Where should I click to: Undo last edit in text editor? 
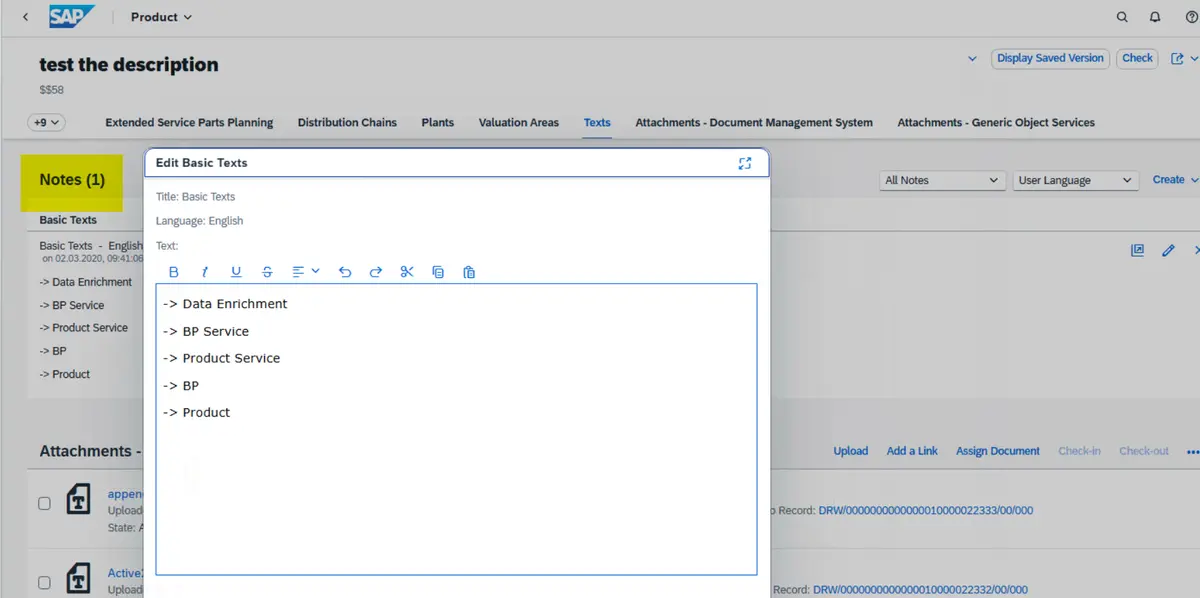pos(345,271)
